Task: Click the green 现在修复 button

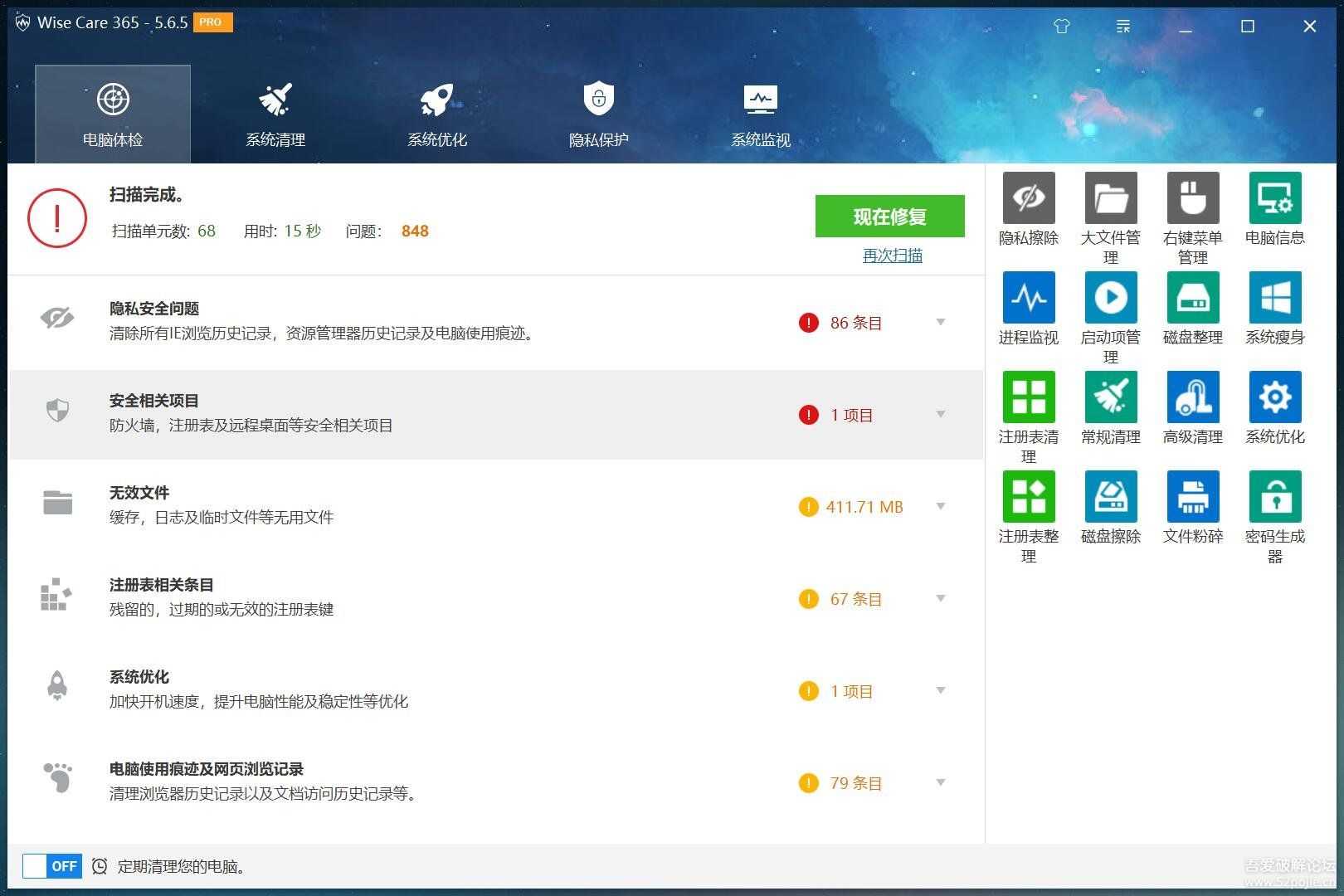Action: coord(889,217)
